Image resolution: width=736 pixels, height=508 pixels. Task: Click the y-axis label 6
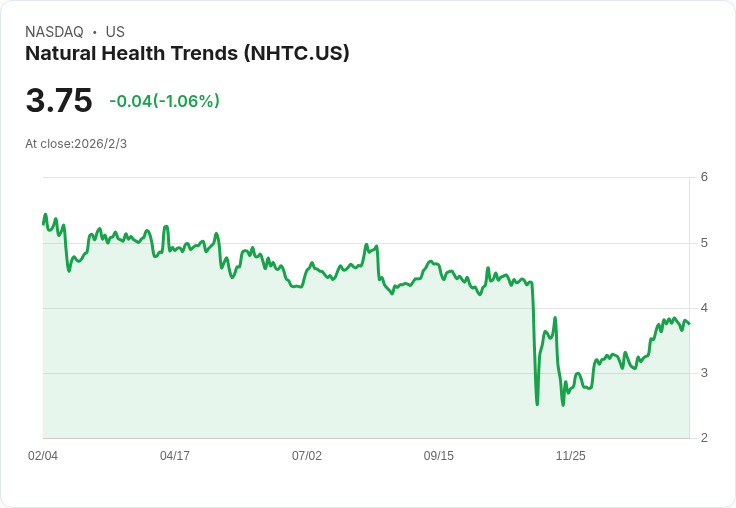(x=704, y=177)
